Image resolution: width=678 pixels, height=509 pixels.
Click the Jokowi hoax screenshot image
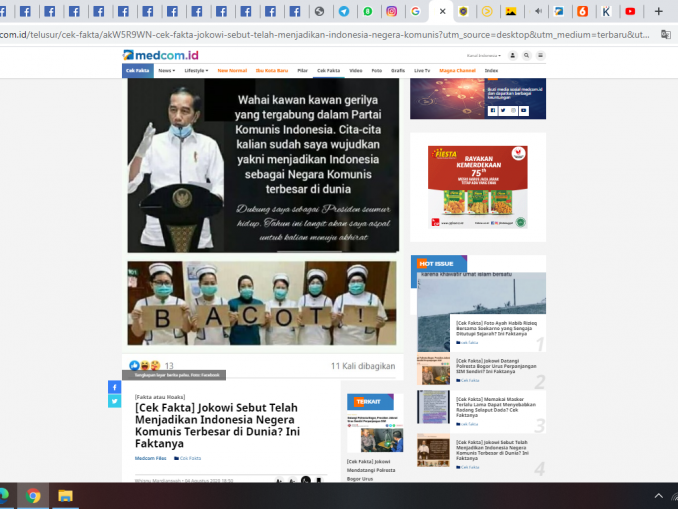click(263, 165)
